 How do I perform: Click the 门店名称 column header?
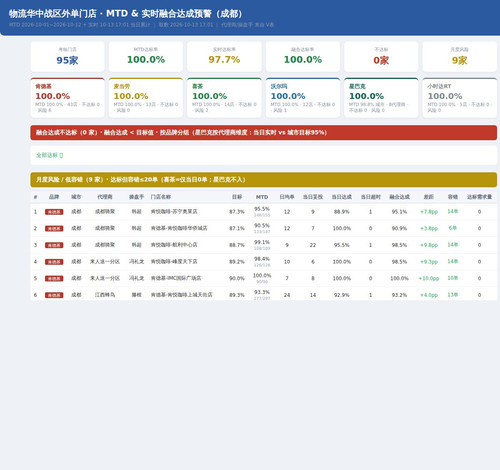pos(161,197)
